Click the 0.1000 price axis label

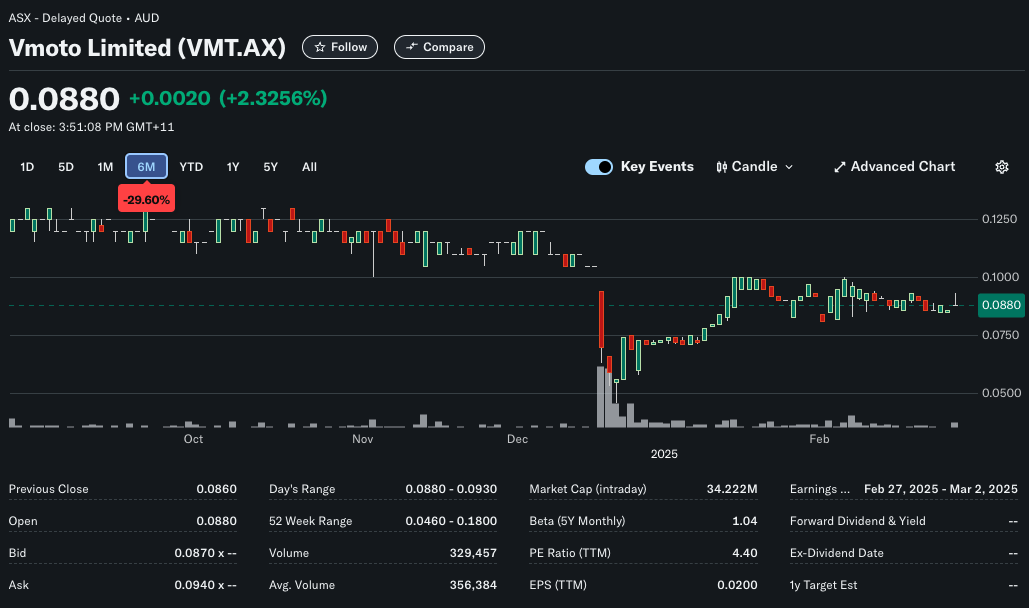pyautogui.click(x=999, y=277)
